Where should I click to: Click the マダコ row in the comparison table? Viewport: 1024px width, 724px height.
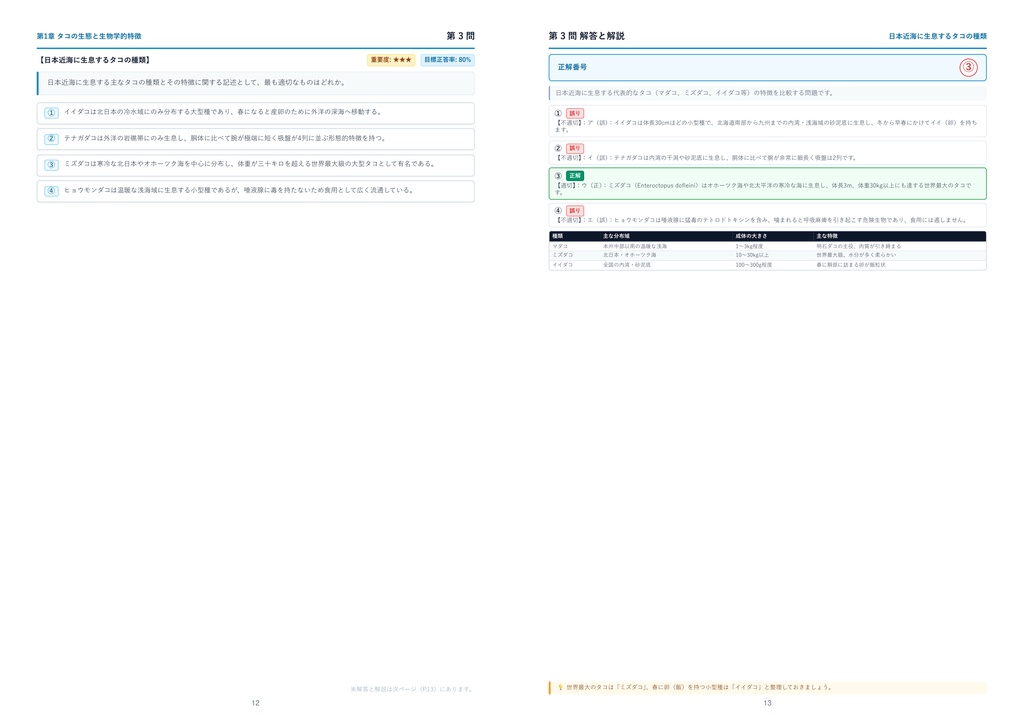(x=767, y=247)
